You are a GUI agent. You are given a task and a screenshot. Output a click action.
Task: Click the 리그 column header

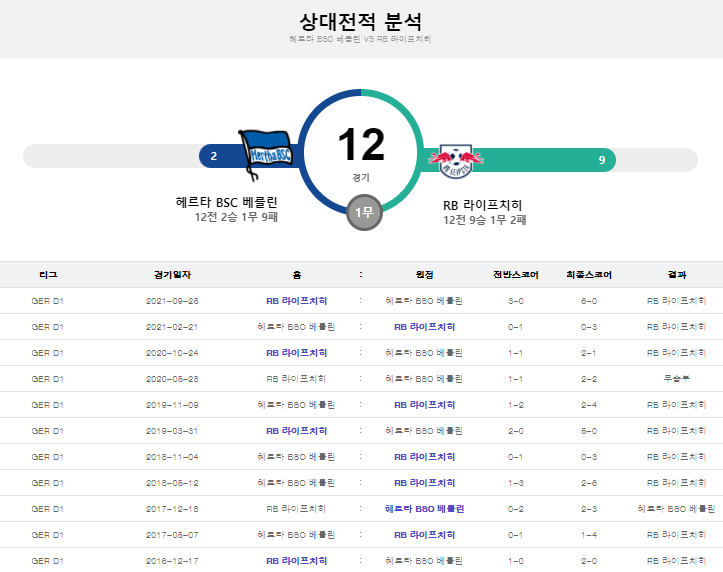[48, 275]
